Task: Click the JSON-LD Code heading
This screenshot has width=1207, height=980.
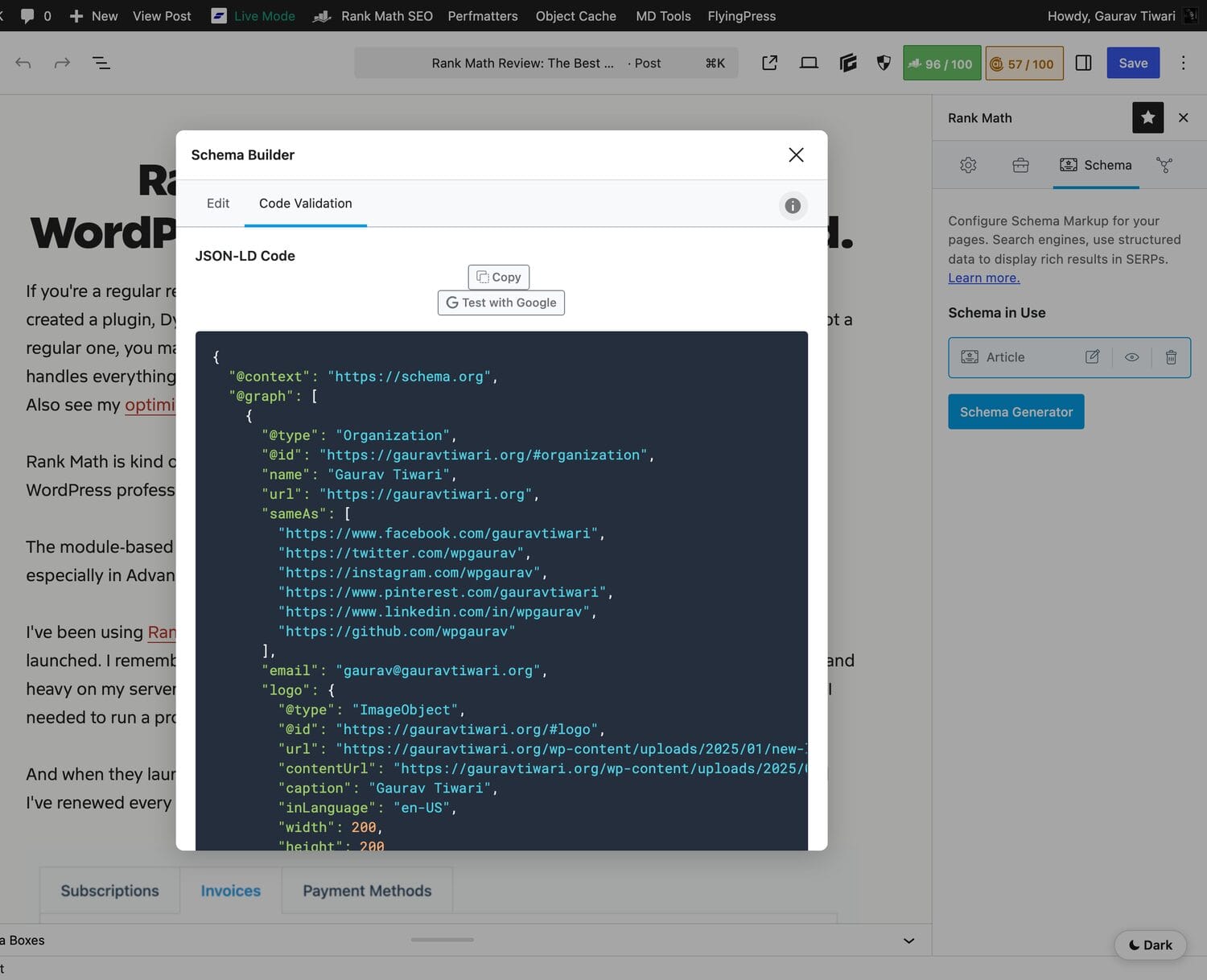Action: 245,256
